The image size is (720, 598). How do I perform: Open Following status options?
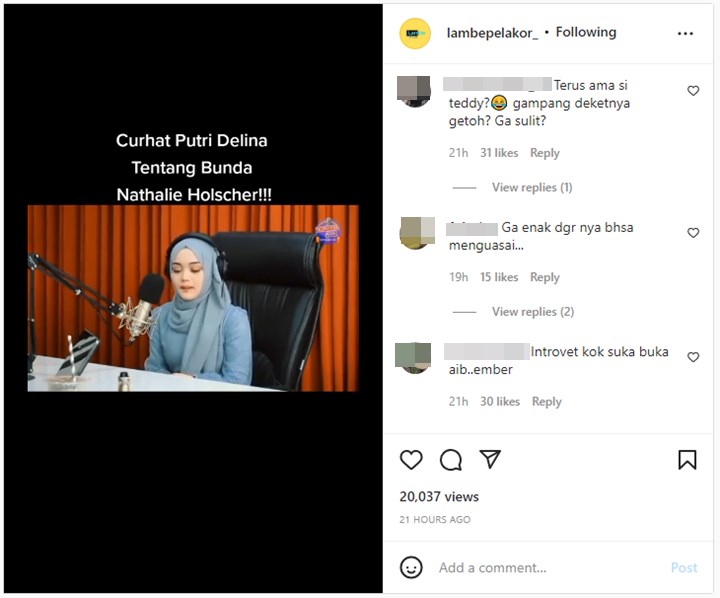point(586,32)
